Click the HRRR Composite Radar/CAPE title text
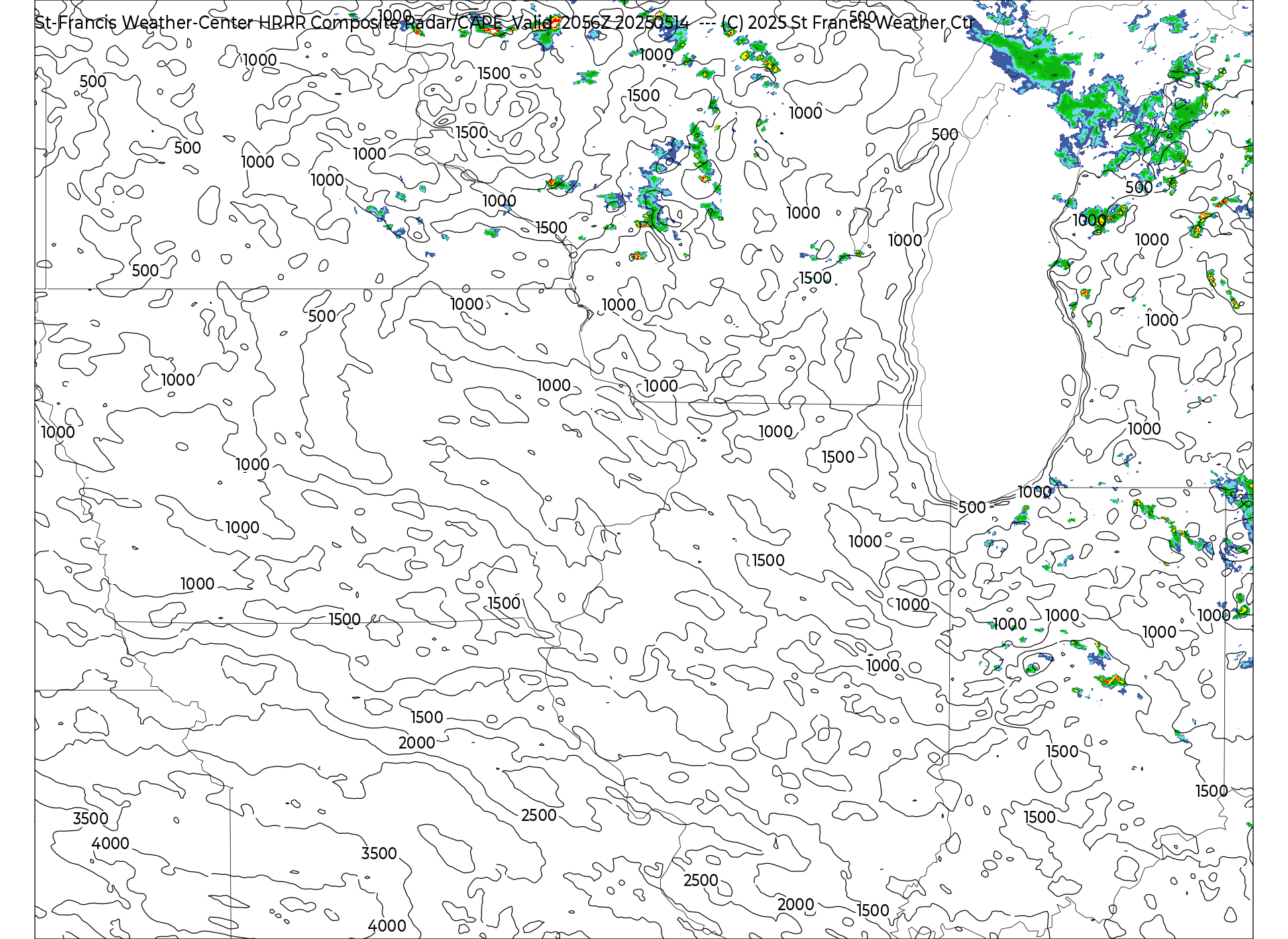The image size is (1288, 939). (x=380, y=22)
